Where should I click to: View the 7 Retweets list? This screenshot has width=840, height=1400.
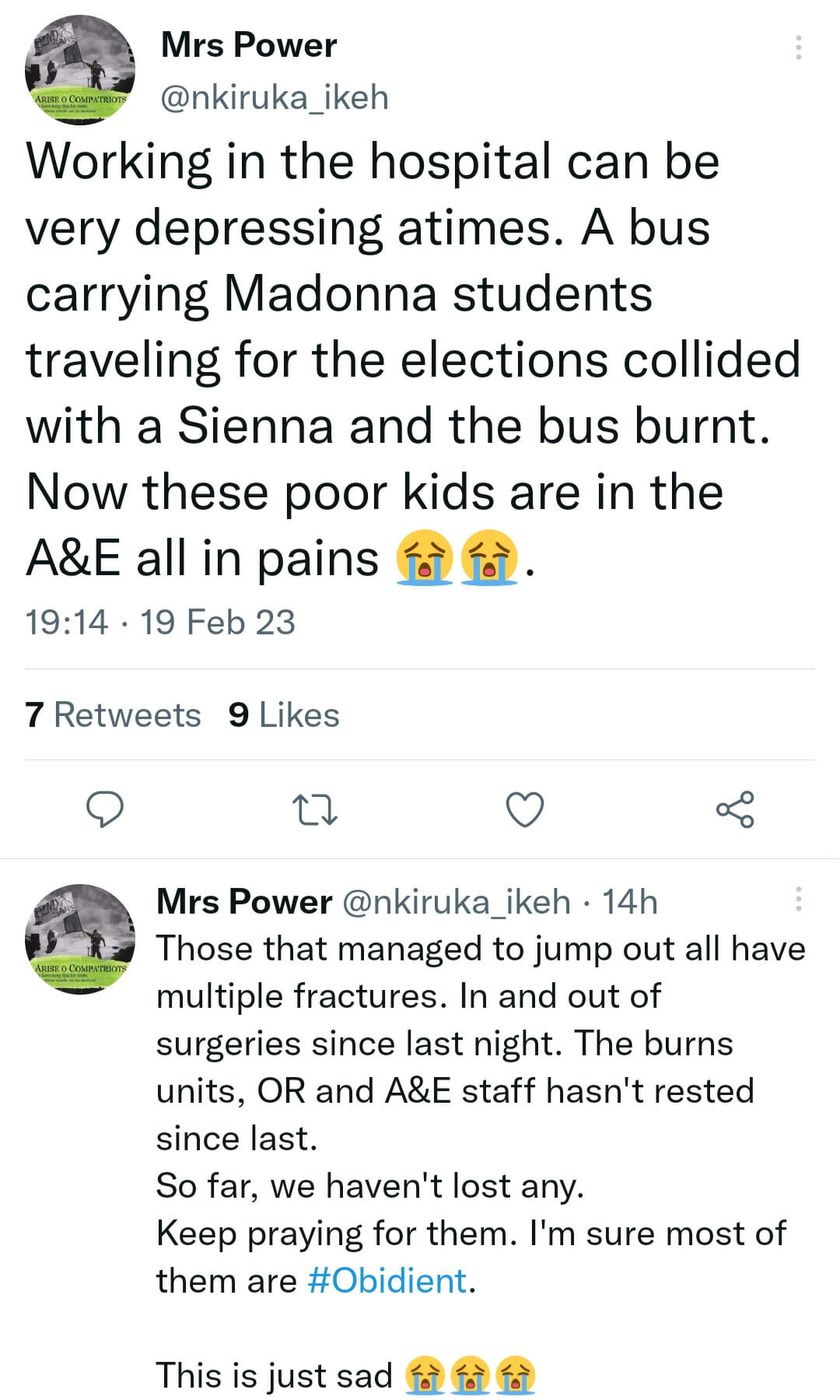114,715
